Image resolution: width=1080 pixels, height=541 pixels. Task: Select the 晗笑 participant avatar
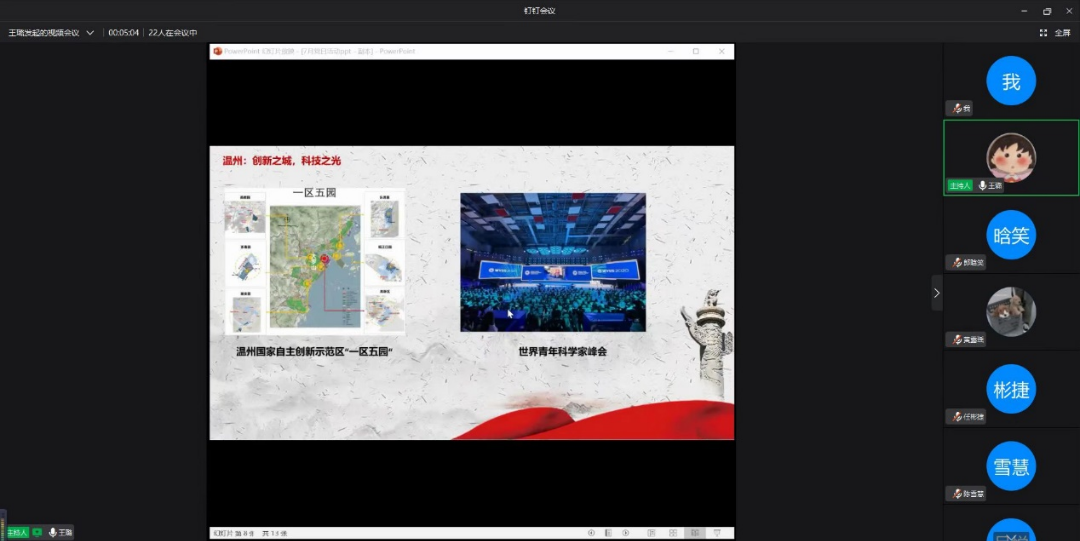(1011, 235)
